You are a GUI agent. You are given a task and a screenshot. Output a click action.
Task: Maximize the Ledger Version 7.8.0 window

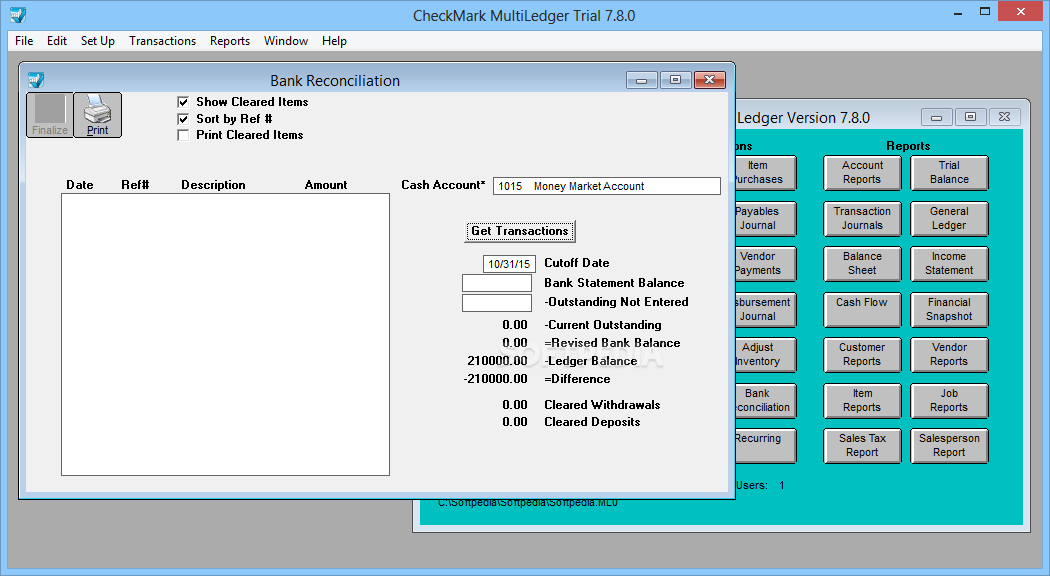pyautogui.click(x=970, y=117)
